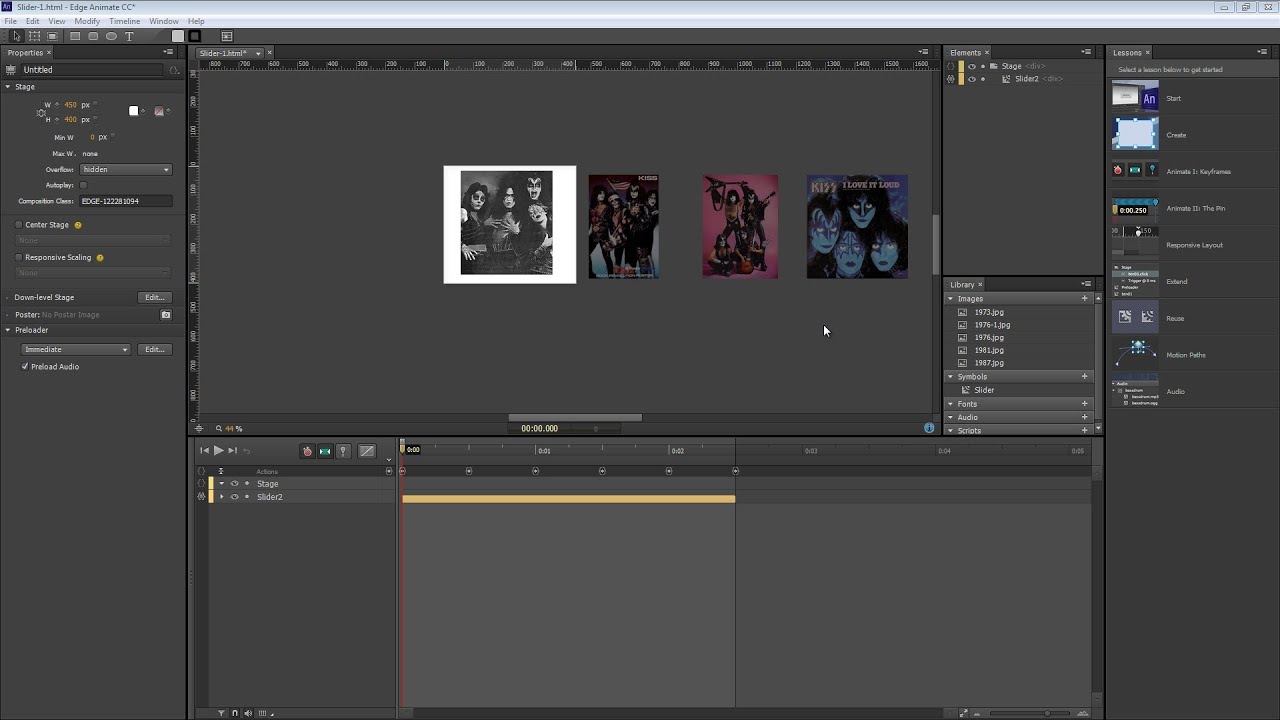
Task: Play the animation
Action: (x=218, y=451)
